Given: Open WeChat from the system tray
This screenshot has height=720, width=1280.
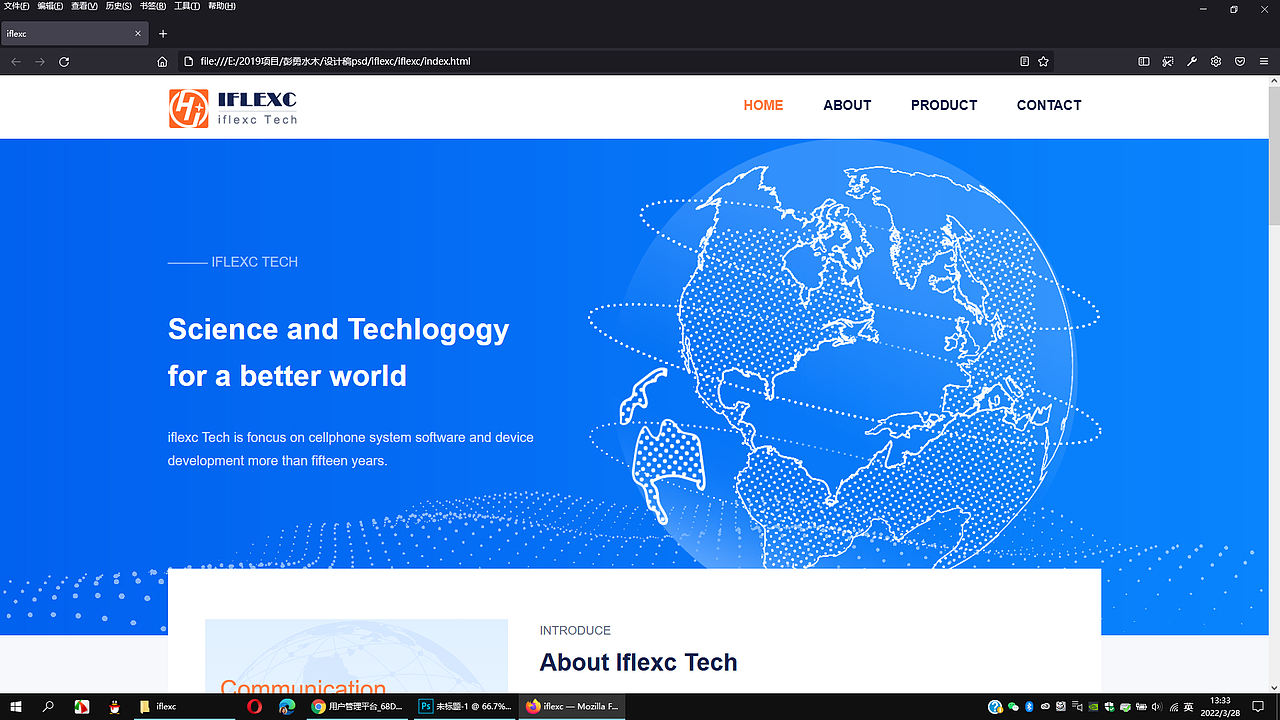Looking at the screenshot, I should 1014,707.
